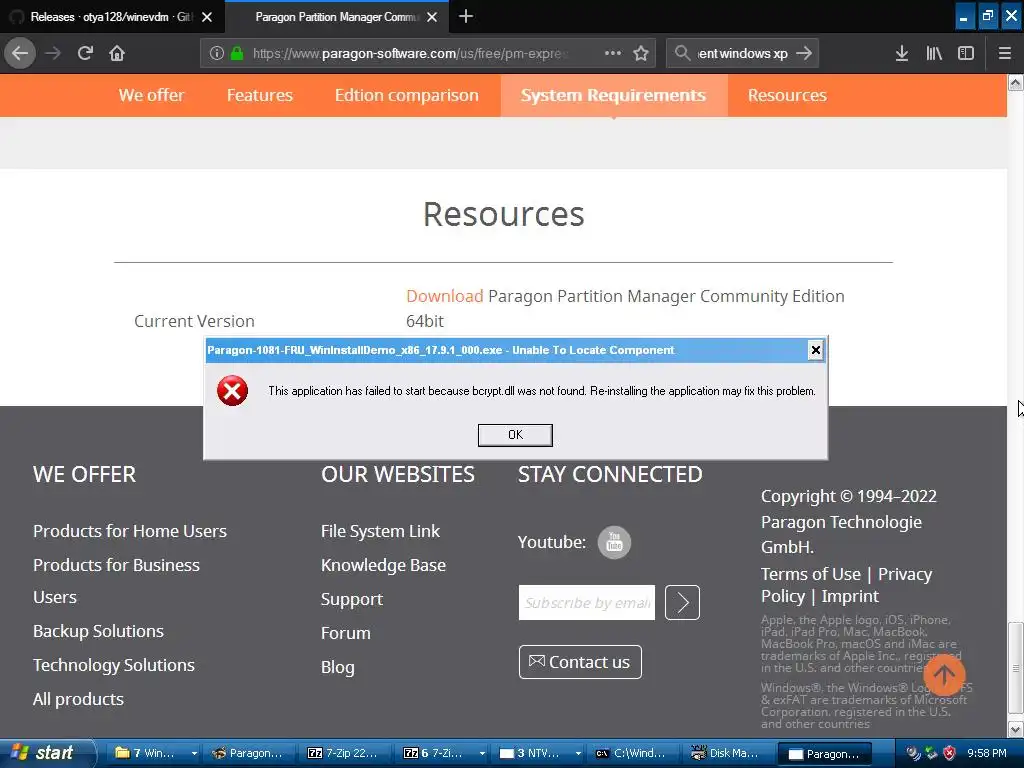Switch to '7-Zip 22...' taskbar item
This screenshot has width=1024, height=768.
pos(344,753)
